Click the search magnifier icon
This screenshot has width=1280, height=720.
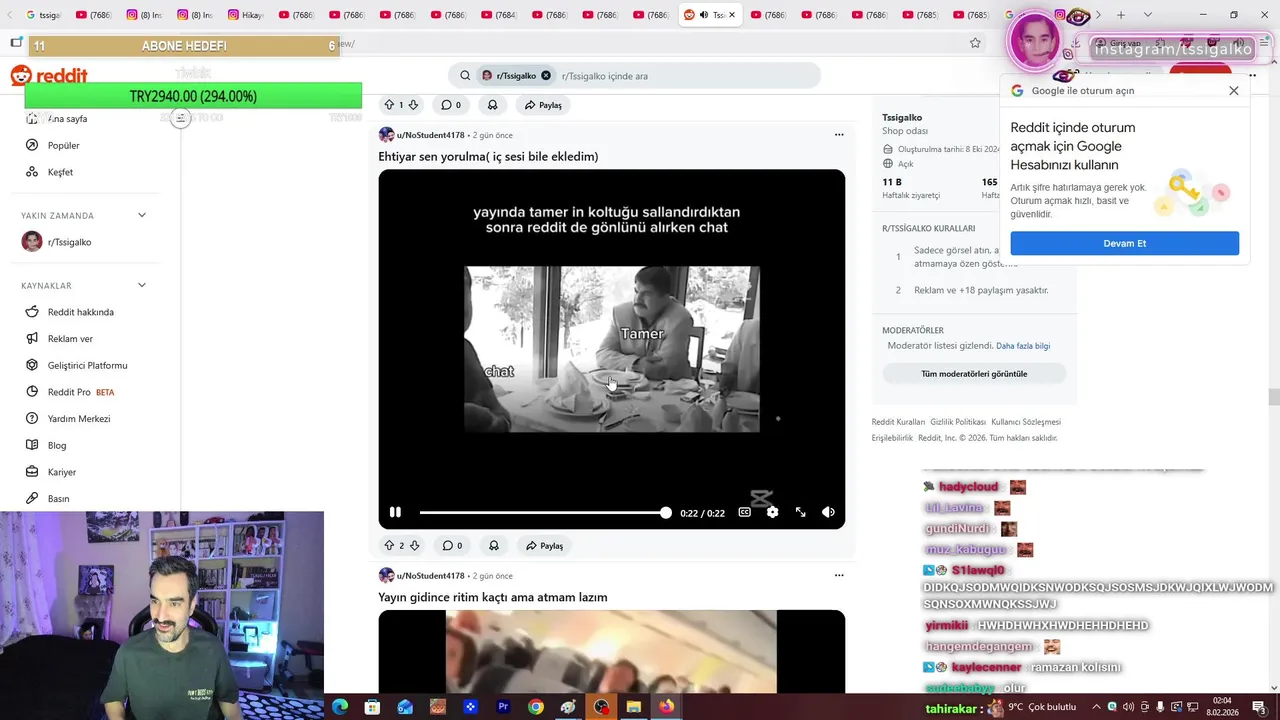[465, 76]
